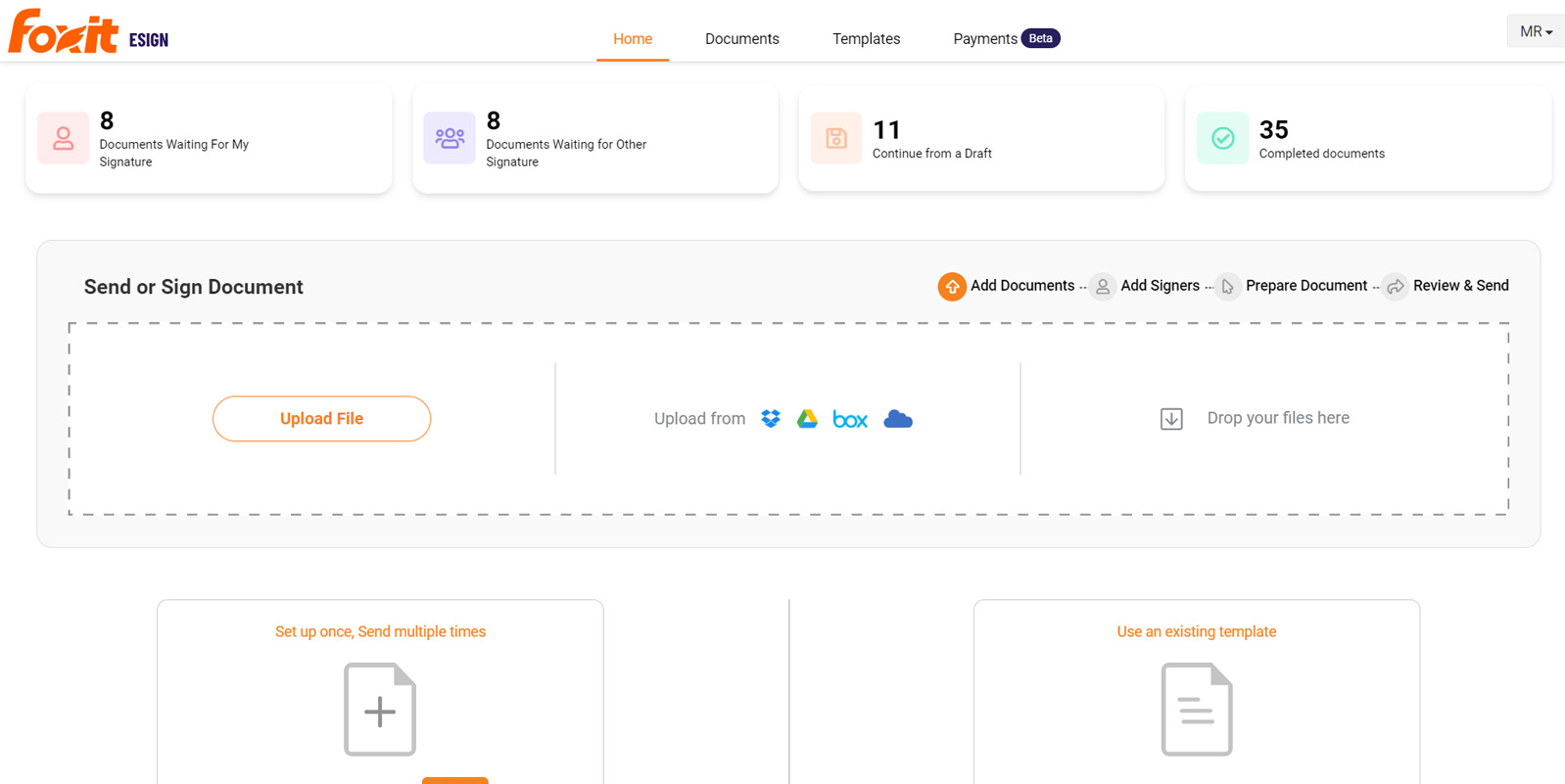This screenshot has height=784, width=1565.
Task: Click the Upload from label
Action: tap(699, 419)
